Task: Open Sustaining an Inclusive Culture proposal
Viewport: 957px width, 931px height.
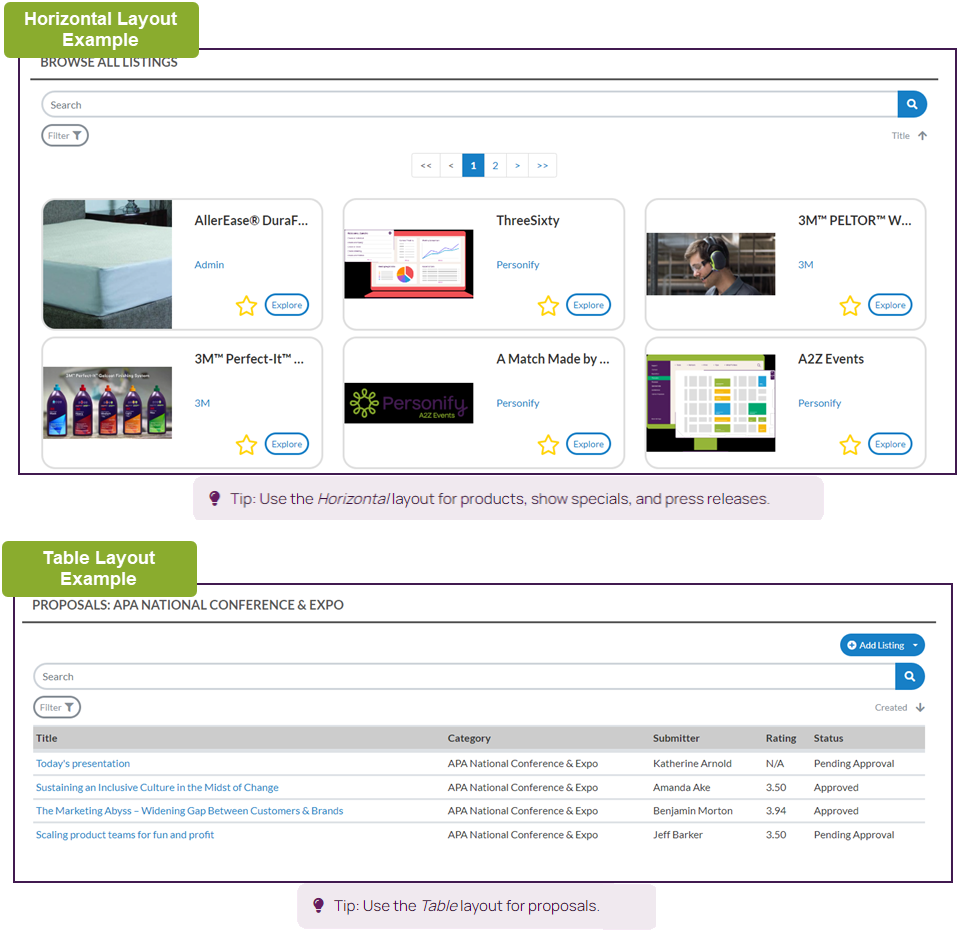Action: [x=157, y=788]
